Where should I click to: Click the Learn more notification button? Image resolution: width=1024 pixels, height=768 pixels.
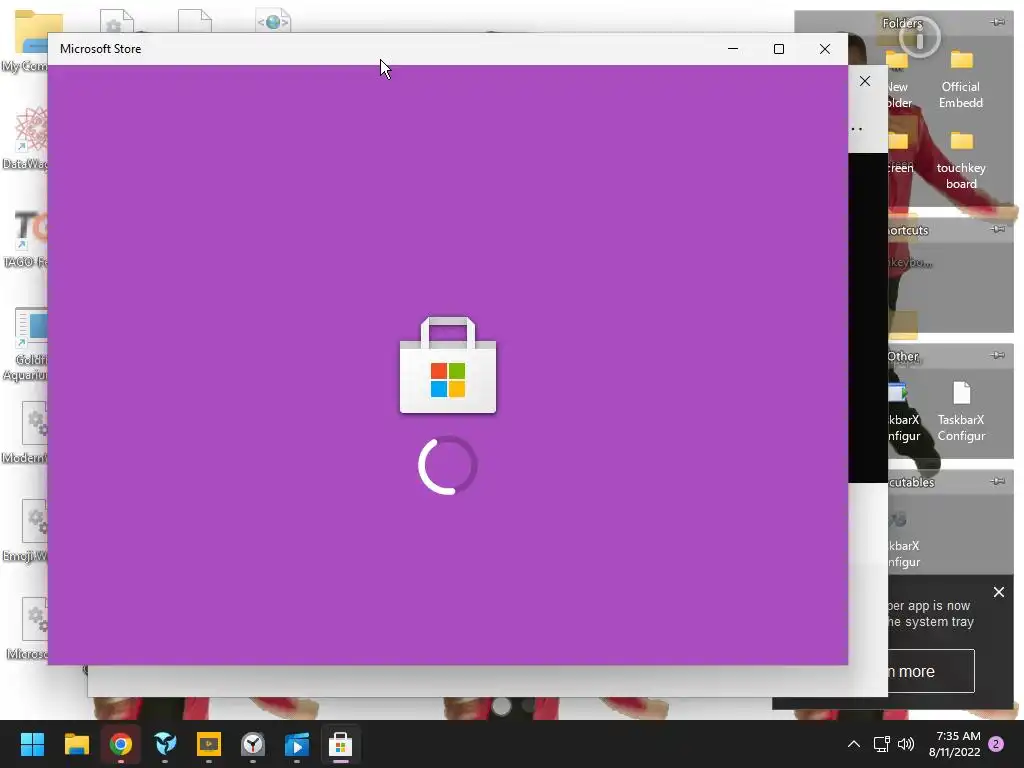931,671
